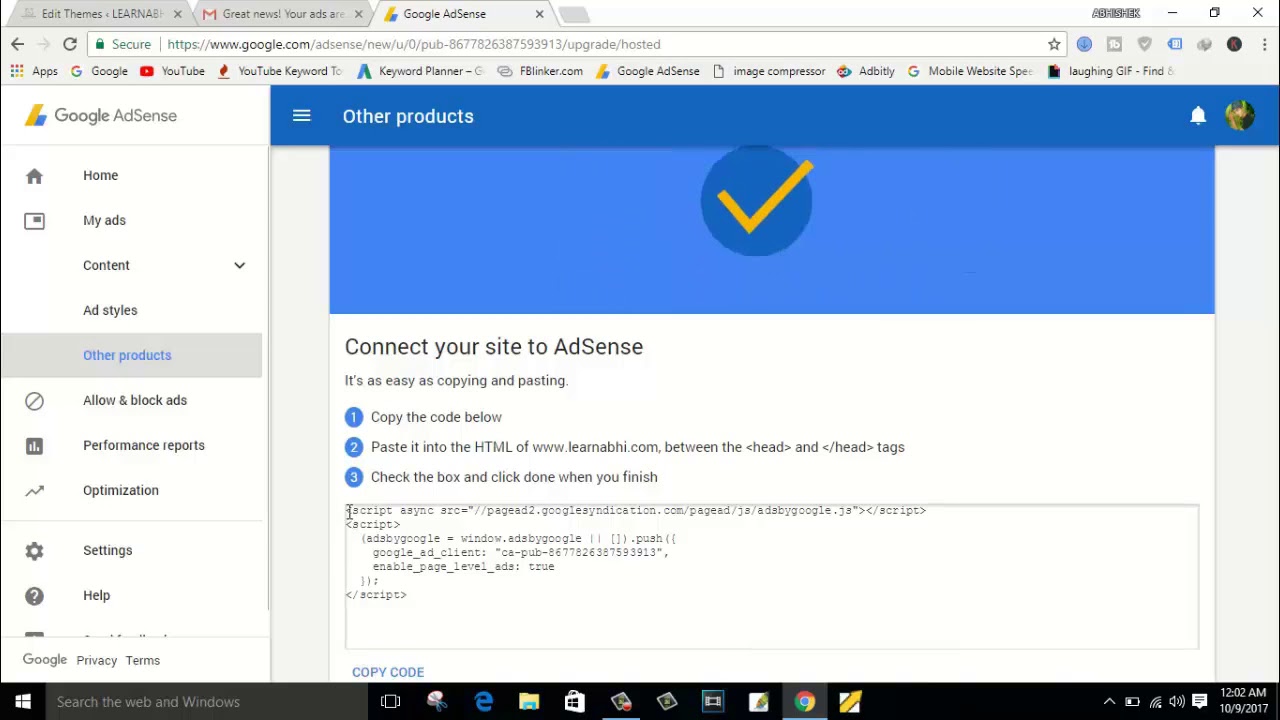Click the Optimization trend icon
The image size is (1280, 720).
pos(34,491)
